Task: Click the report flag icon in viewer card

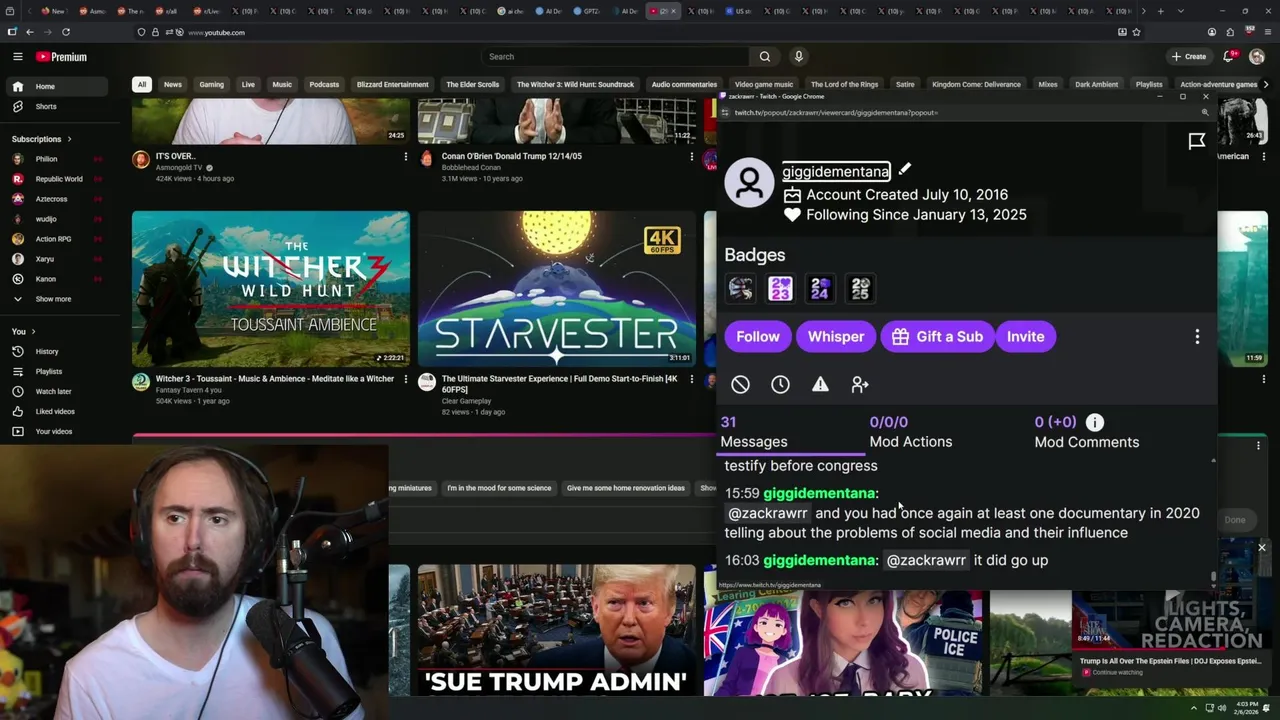Action: (1196, 142)
